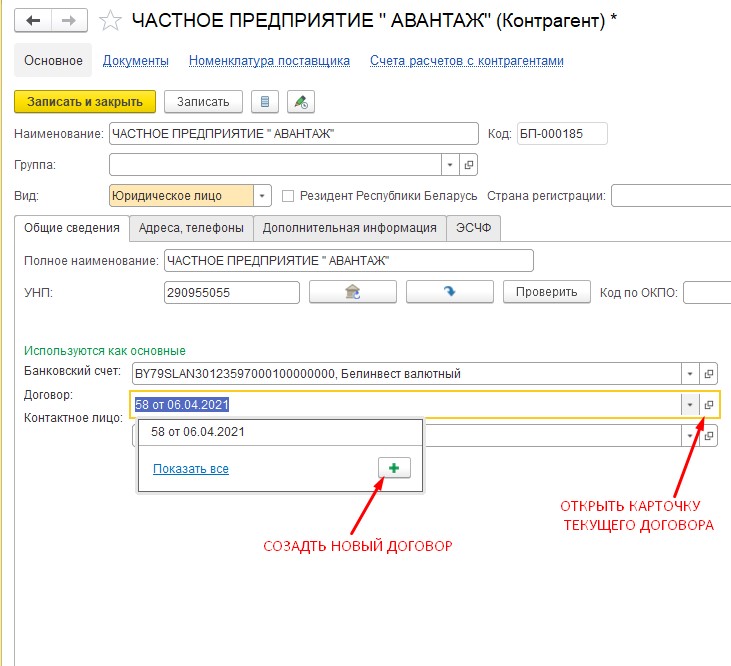
Task: Open the list icon button beside Записать
Action: (265, 102)
